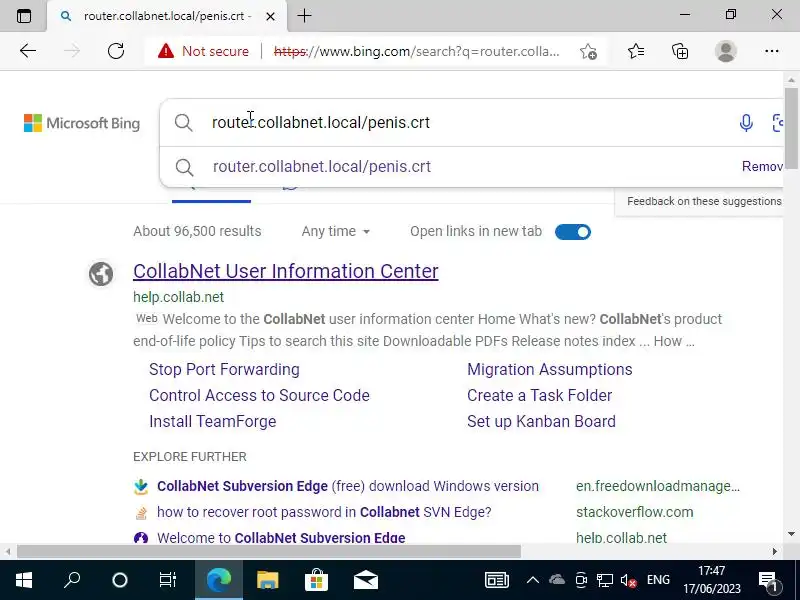Click the scroll right arrow

[774, 551]
